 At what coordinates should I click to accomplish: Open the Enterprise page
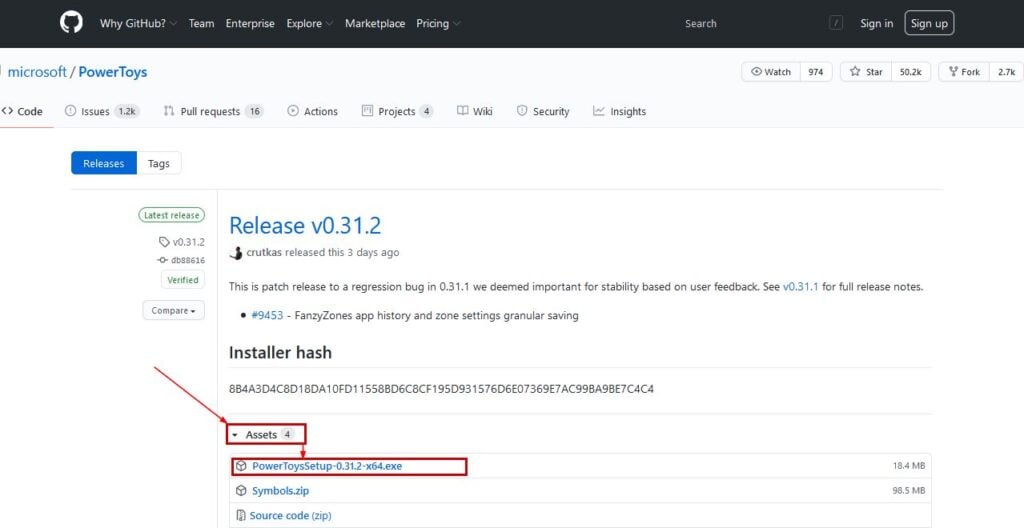point(250,24)
